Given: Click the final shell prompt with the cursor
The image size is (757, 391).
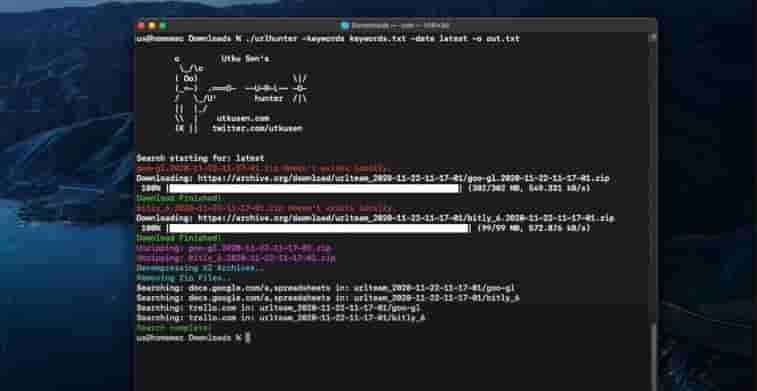Looking at the screenshot, I should pos(194,339).
